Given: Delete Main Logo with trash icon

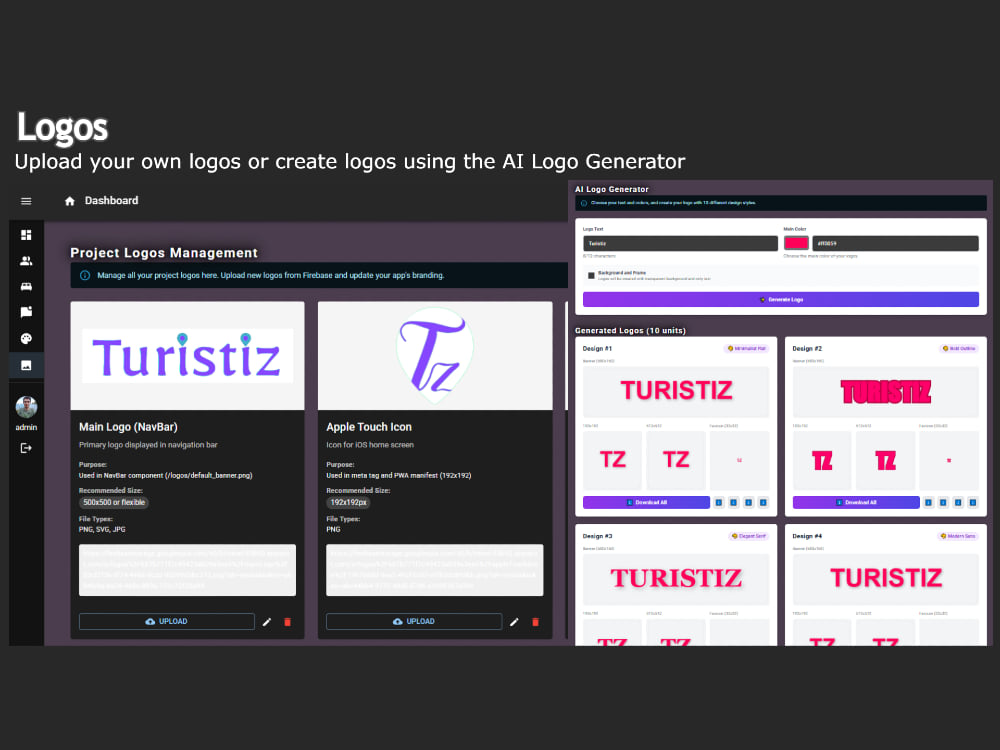Looking at the screenshot, I should click(x=288, y=622).
